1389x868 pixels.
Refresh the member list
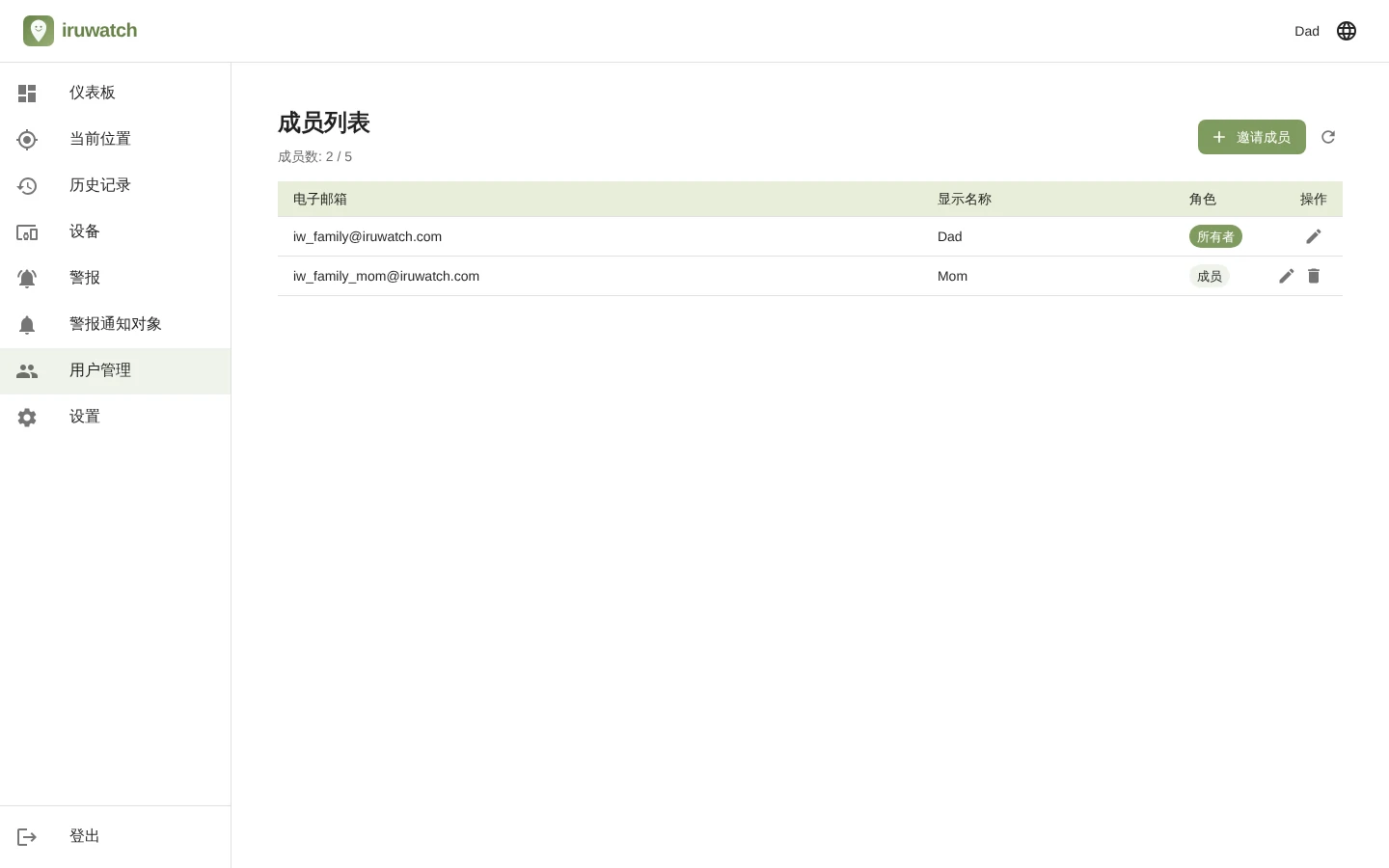click(1328, 137)
